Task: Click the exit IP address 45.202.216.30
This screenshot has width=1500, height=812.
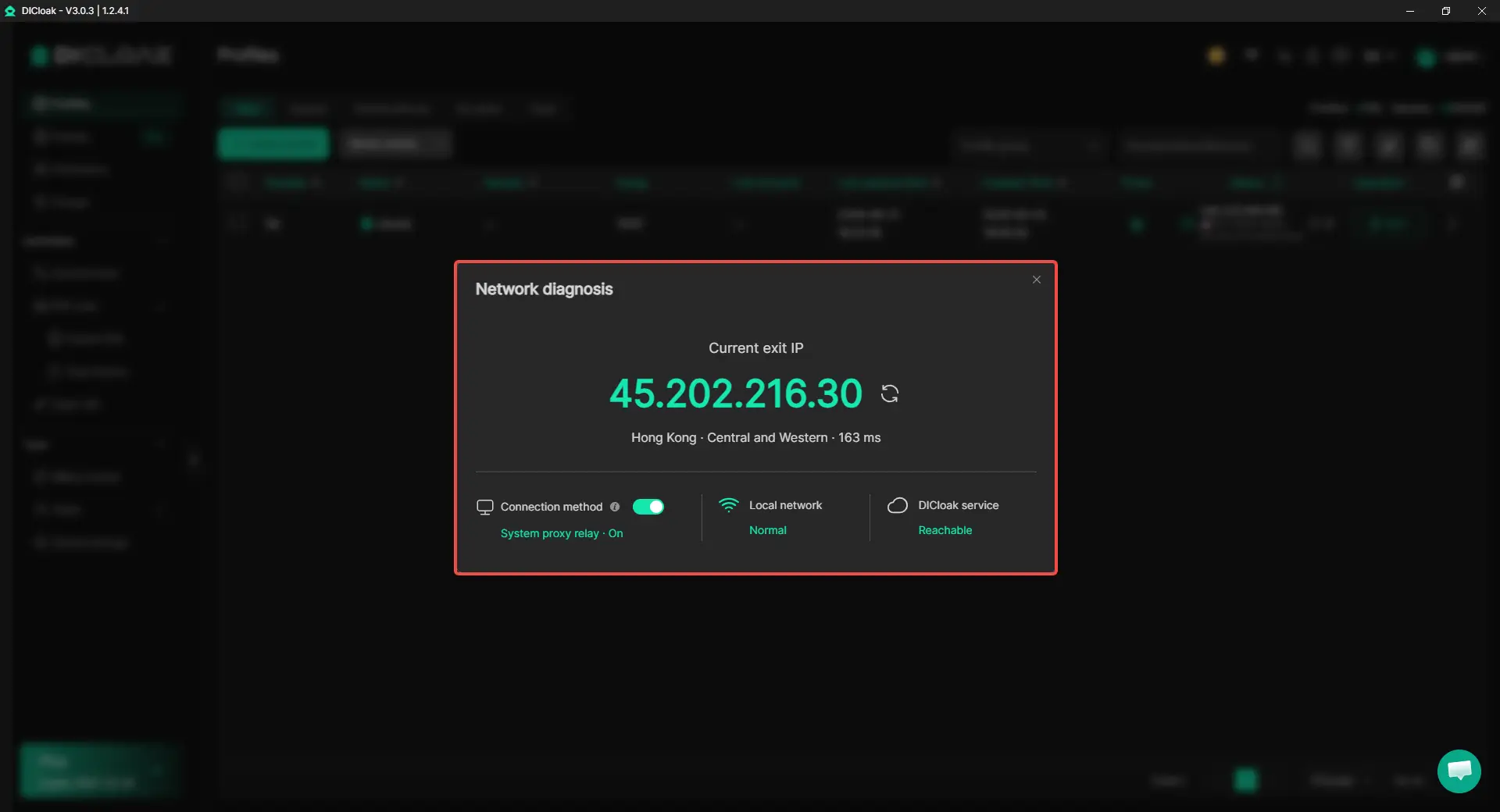Action: 736,393
